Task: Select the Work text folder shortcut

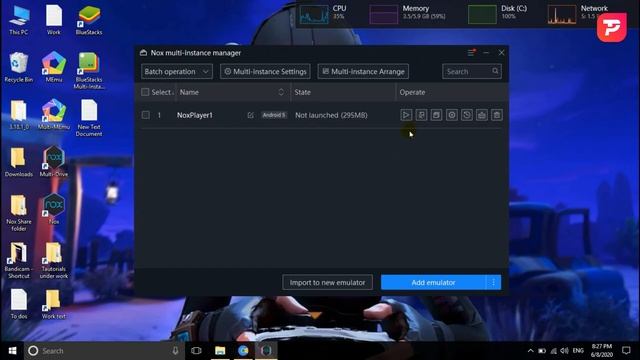Action: coord(54,304)
